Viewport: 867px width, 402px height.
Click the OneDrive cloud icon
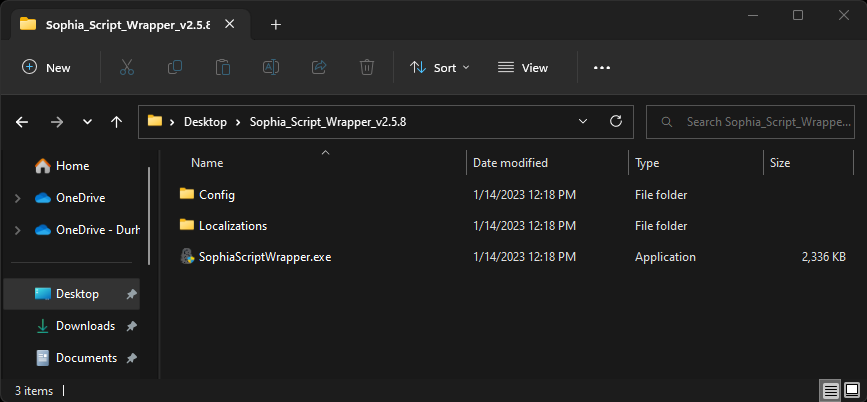[x=43, y=198]
